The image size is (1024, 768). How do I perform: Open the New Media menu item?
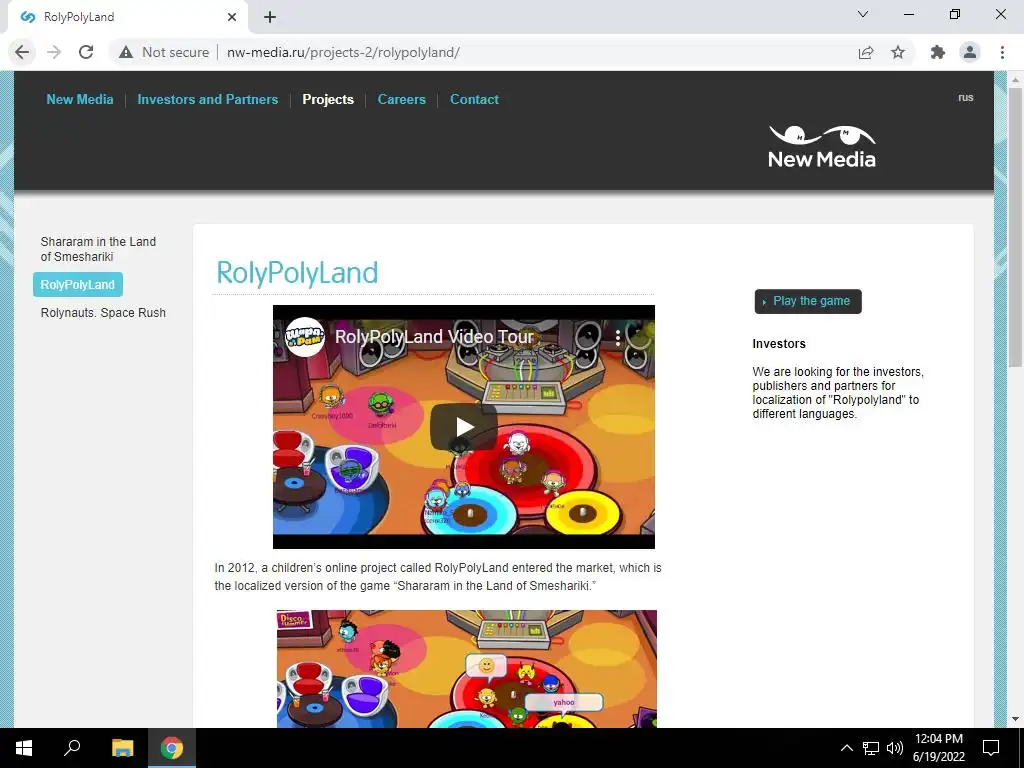(x=80, y=99)
